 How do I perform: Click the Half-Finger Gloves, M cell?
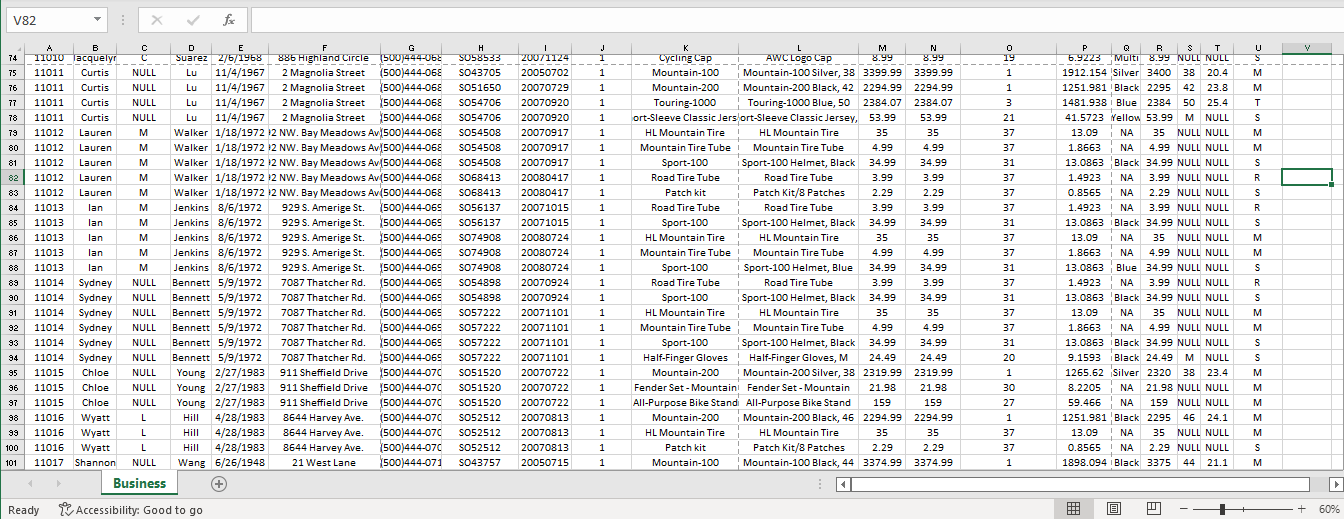click(x=799, y=357)
